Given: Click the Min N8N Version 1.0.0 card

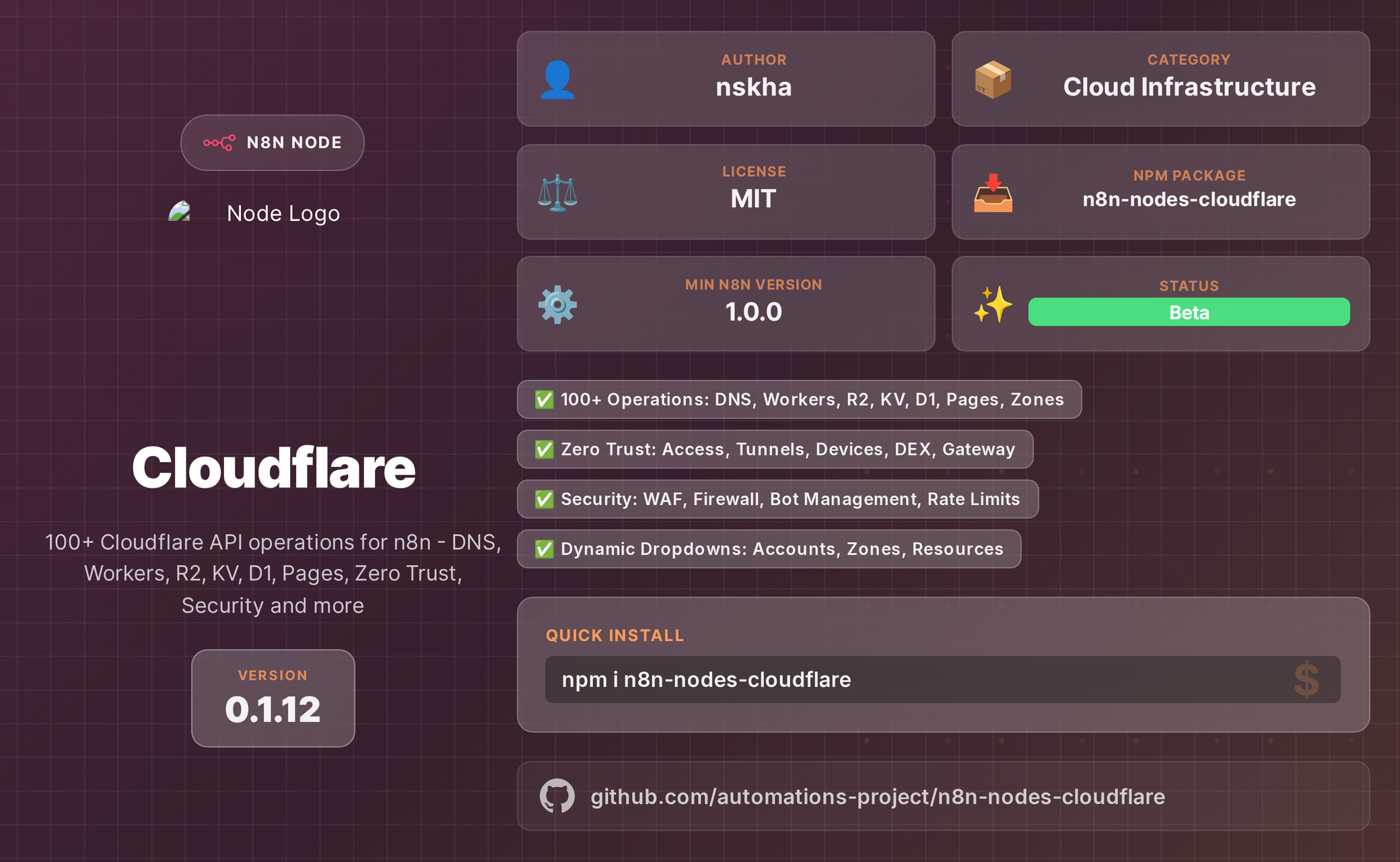Looking at the screenshot, I should [x=726, y=304].
